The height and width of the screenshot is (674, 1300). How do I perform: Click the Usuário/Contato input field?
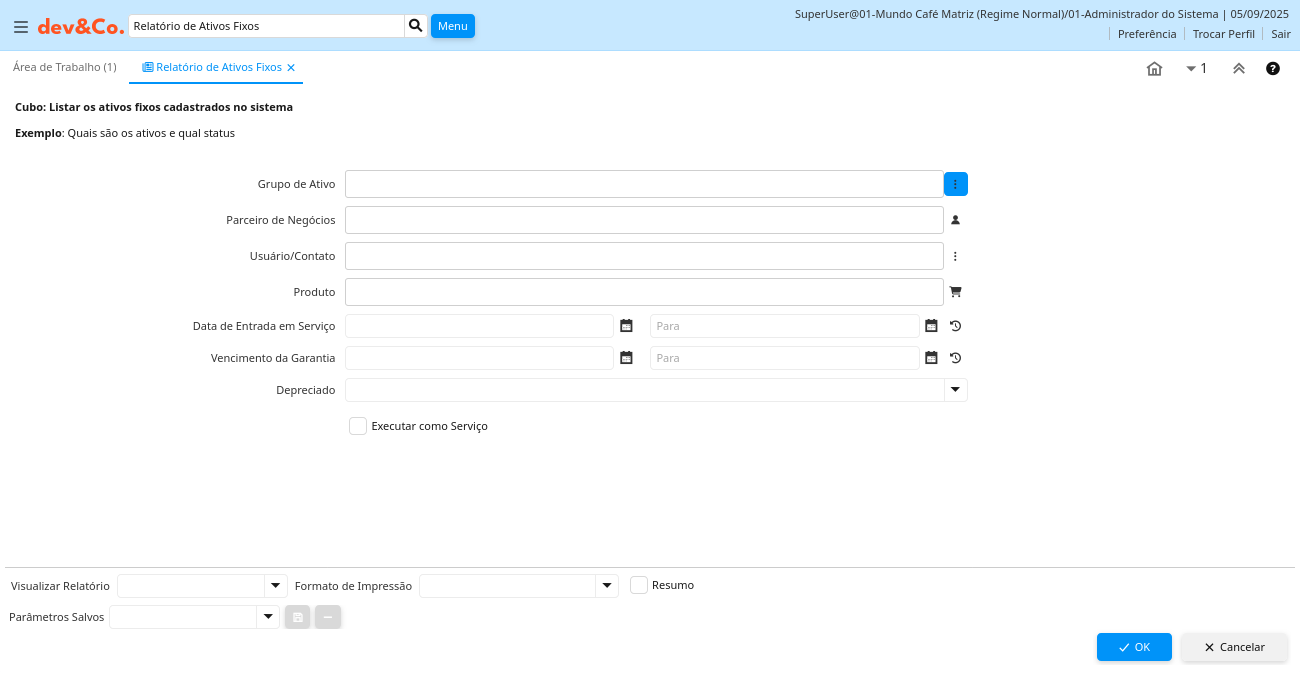click(x=644, y=256)
